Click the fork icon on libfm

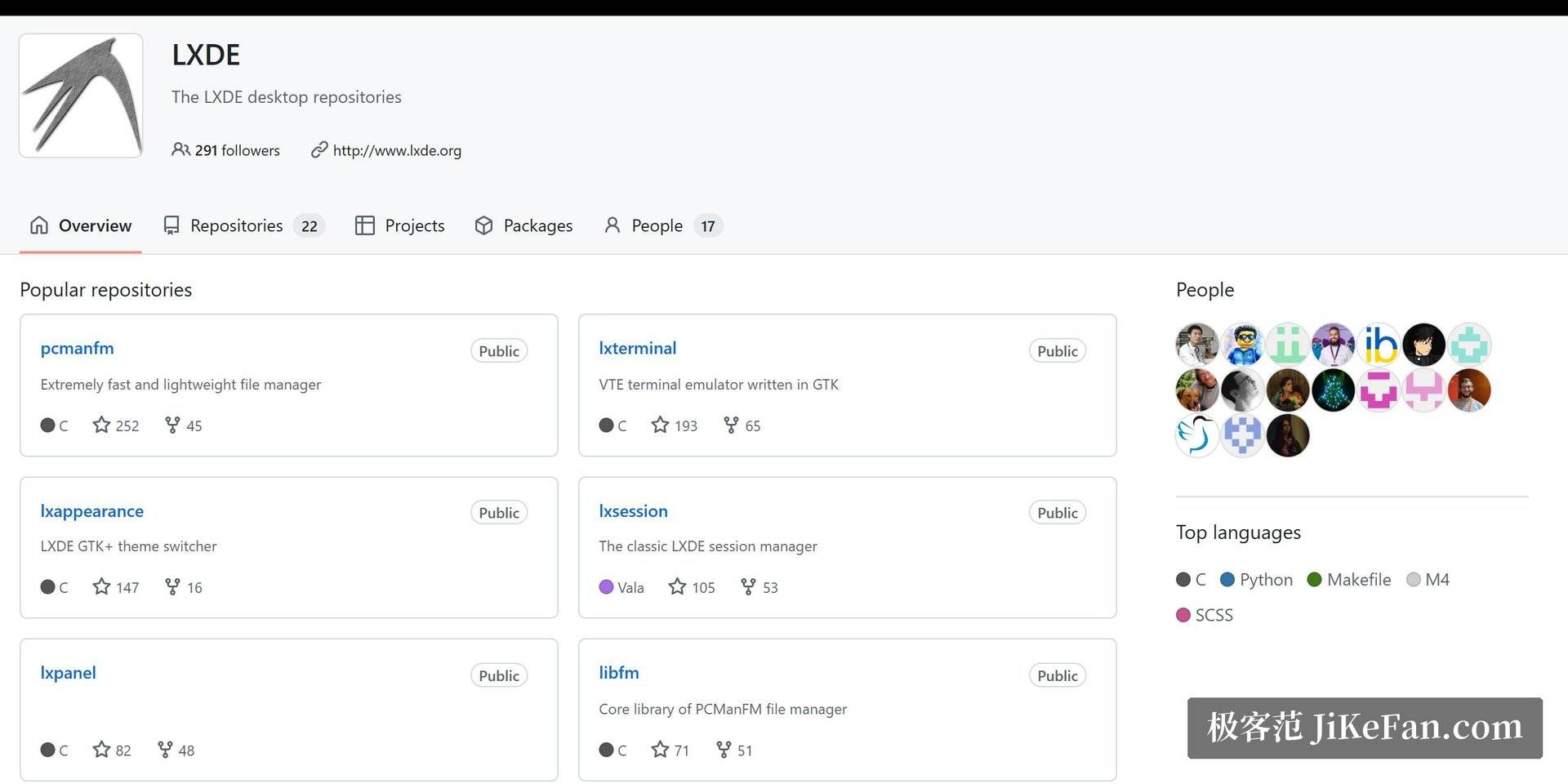tap(724, 749)
